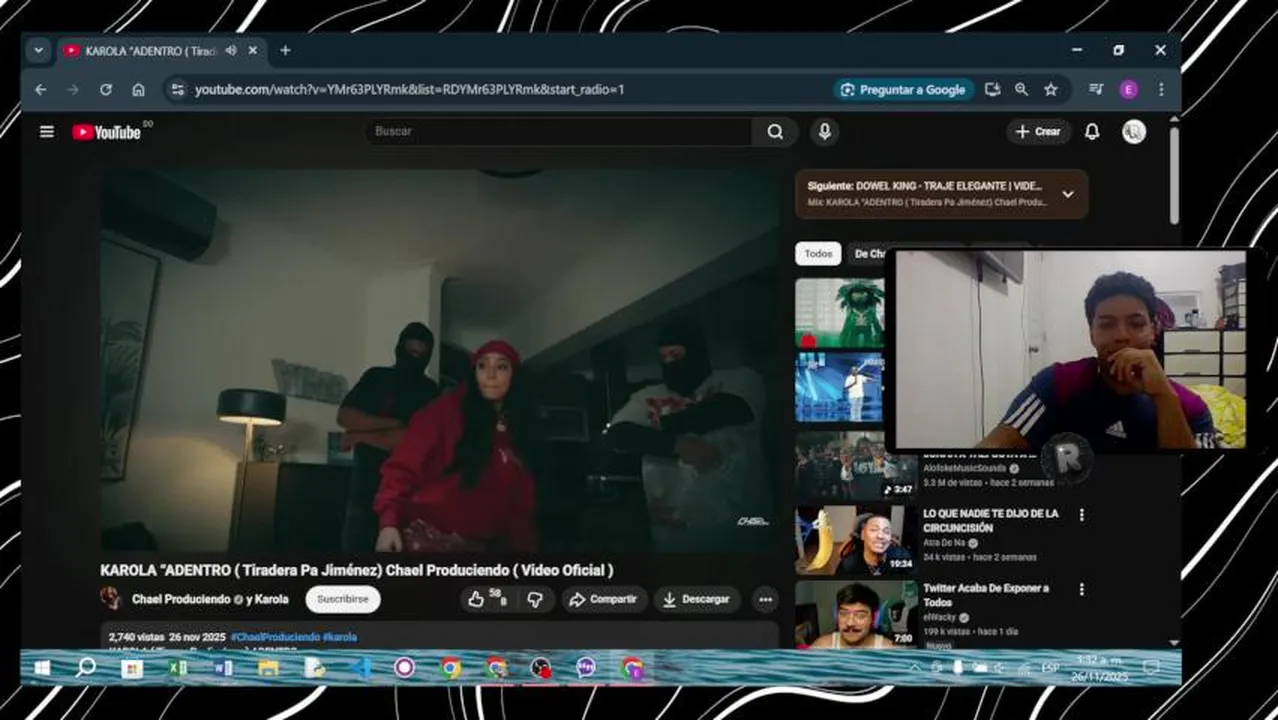Click the video player showing KAROLA
Viewport: 1278px width, 720px height.
click(440, 360)
